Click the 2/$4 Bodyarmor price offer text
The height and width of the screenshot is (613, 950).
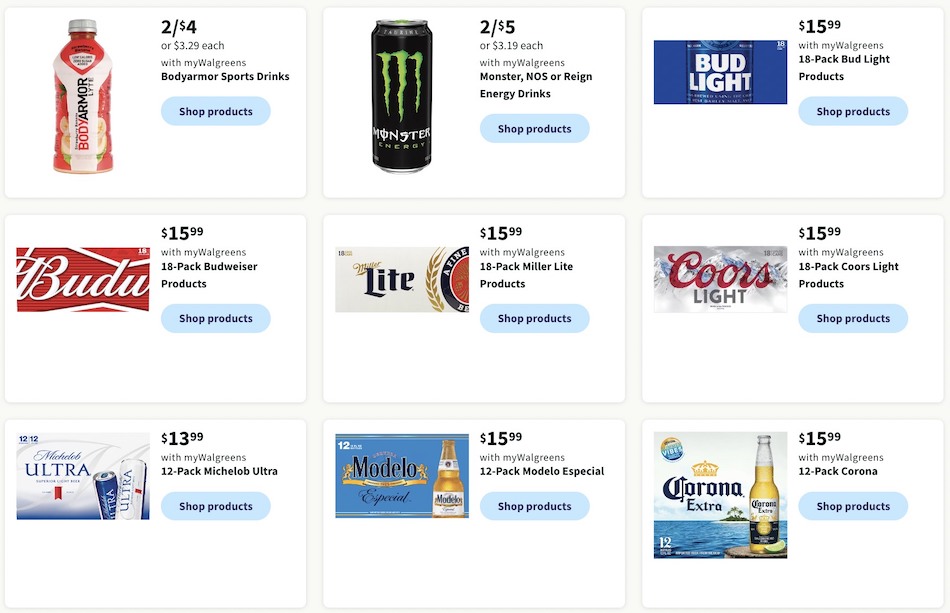[178, 25]
